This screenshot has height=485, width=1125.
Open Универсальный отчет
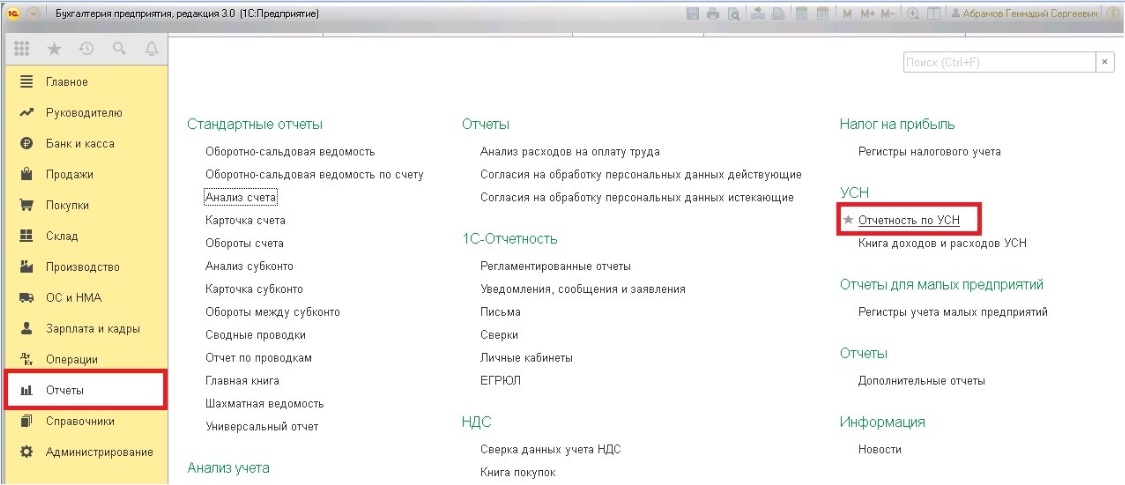click(261, 427)
